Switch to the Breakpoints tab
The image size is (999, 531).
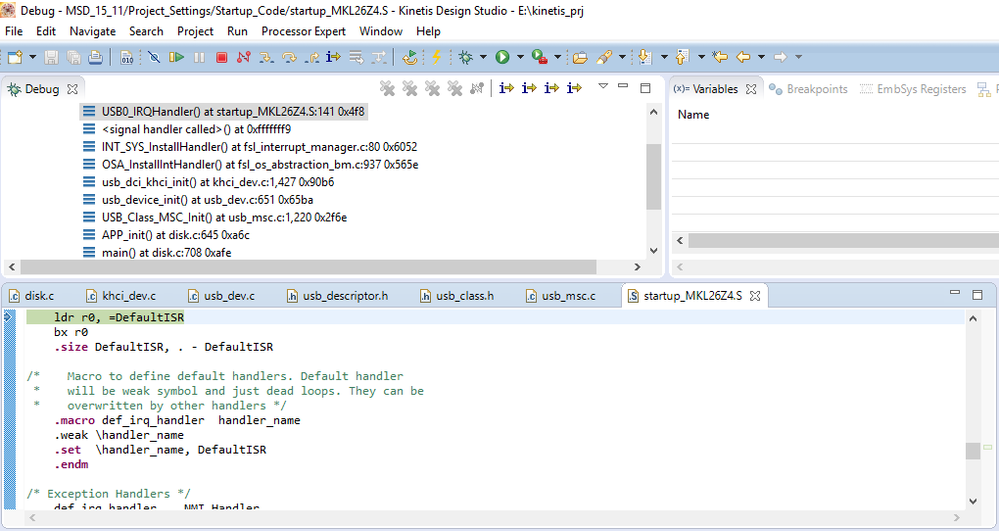click(x=808, y=89)
